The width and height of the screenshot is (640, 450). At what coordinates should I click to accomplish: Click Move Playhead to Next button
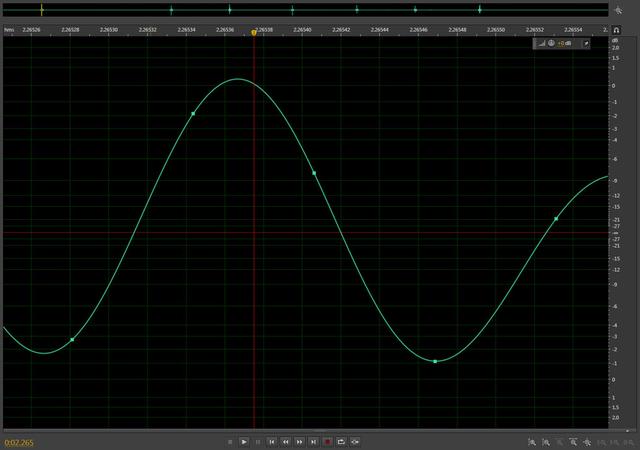tap(313, 441)
